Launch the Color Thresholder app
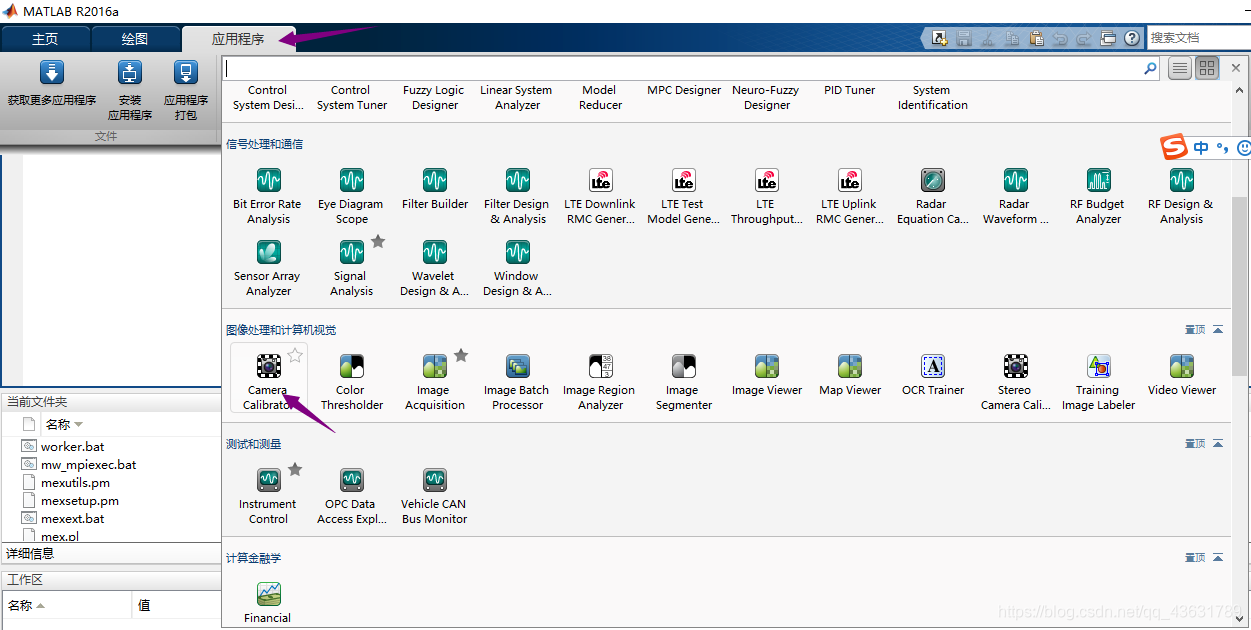 tap(351, 380)
